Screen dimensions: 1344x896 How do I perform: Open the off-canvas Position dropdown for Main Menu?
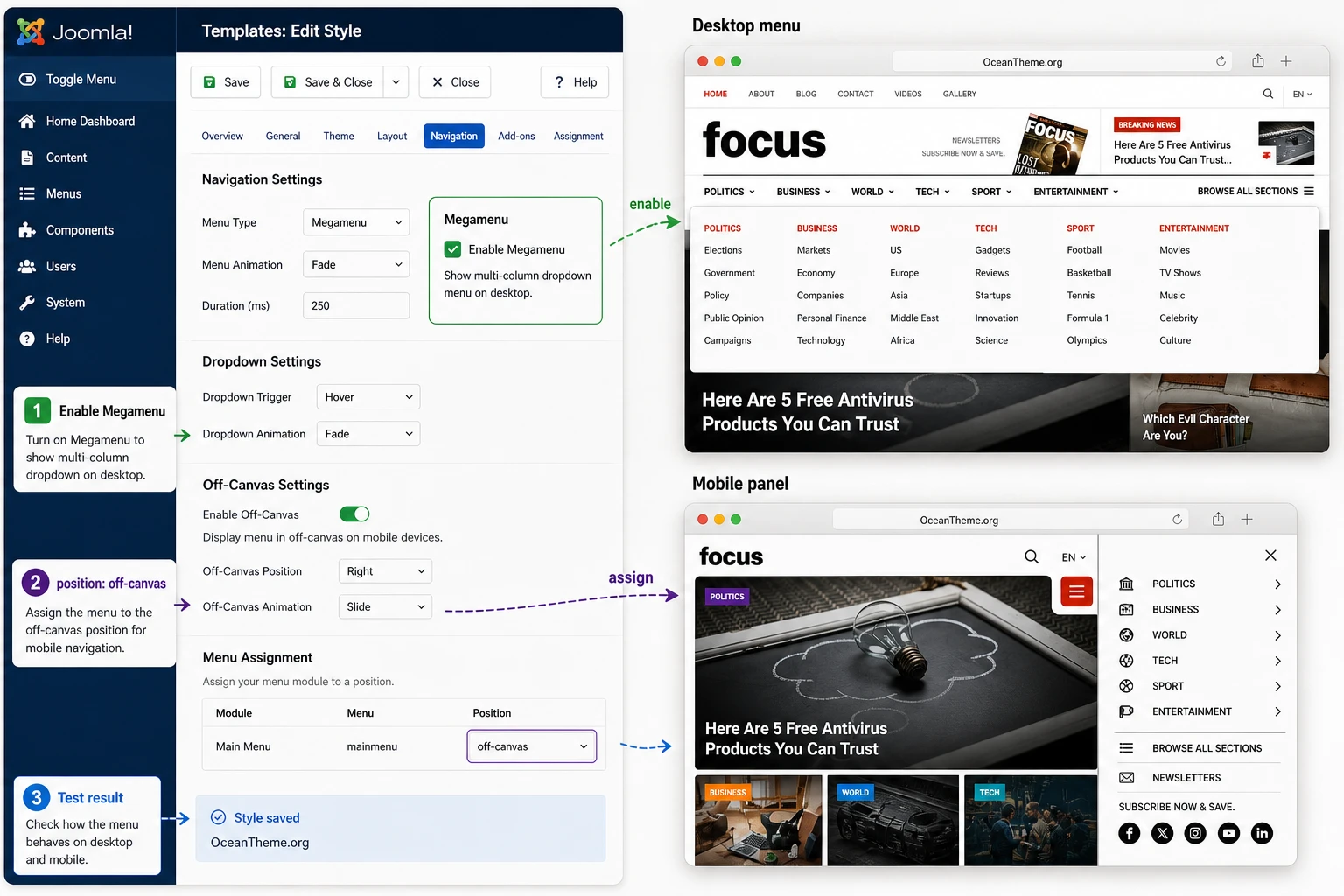click(532, 746)
